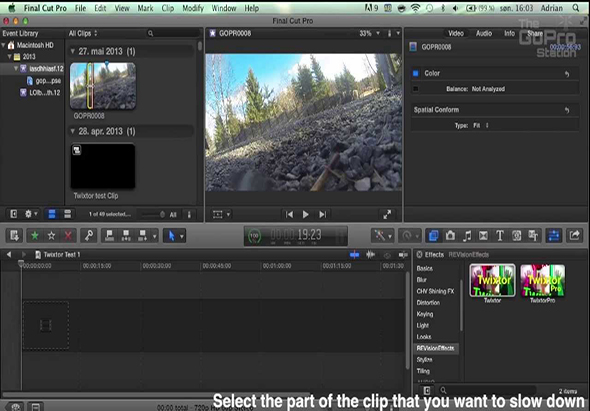Collapse the Macintosh HD tree item
590x411 pixels.
[4, 45]
